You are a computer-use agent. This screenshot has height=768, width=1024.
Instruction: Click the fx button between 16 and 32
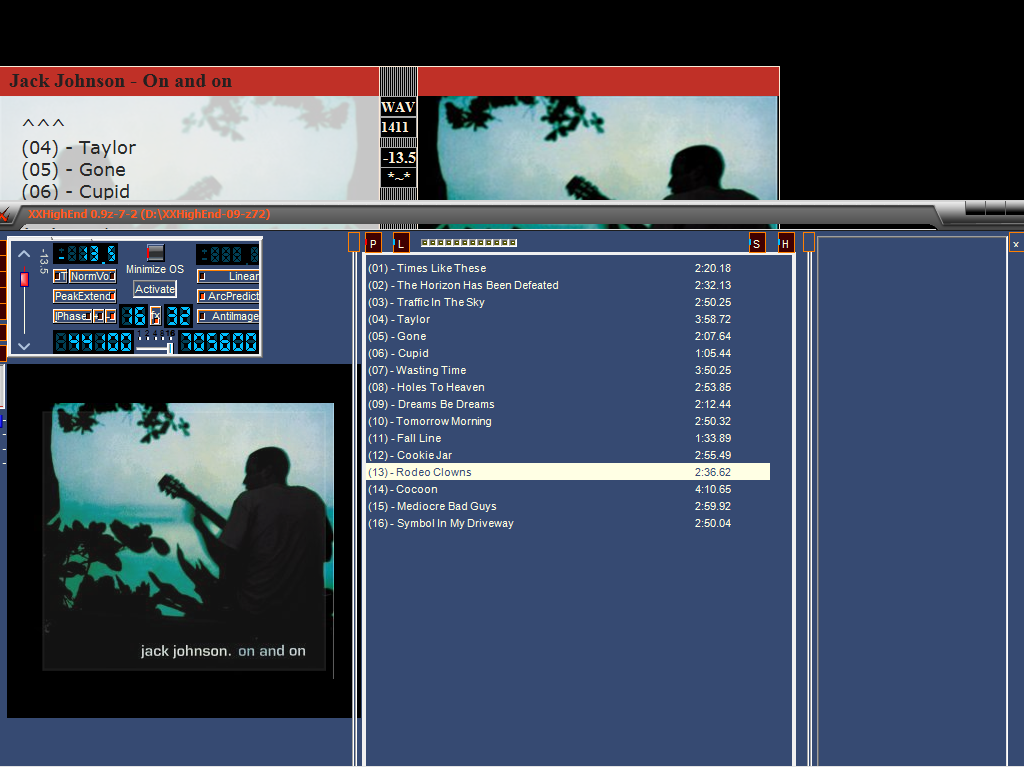[155, 316]
